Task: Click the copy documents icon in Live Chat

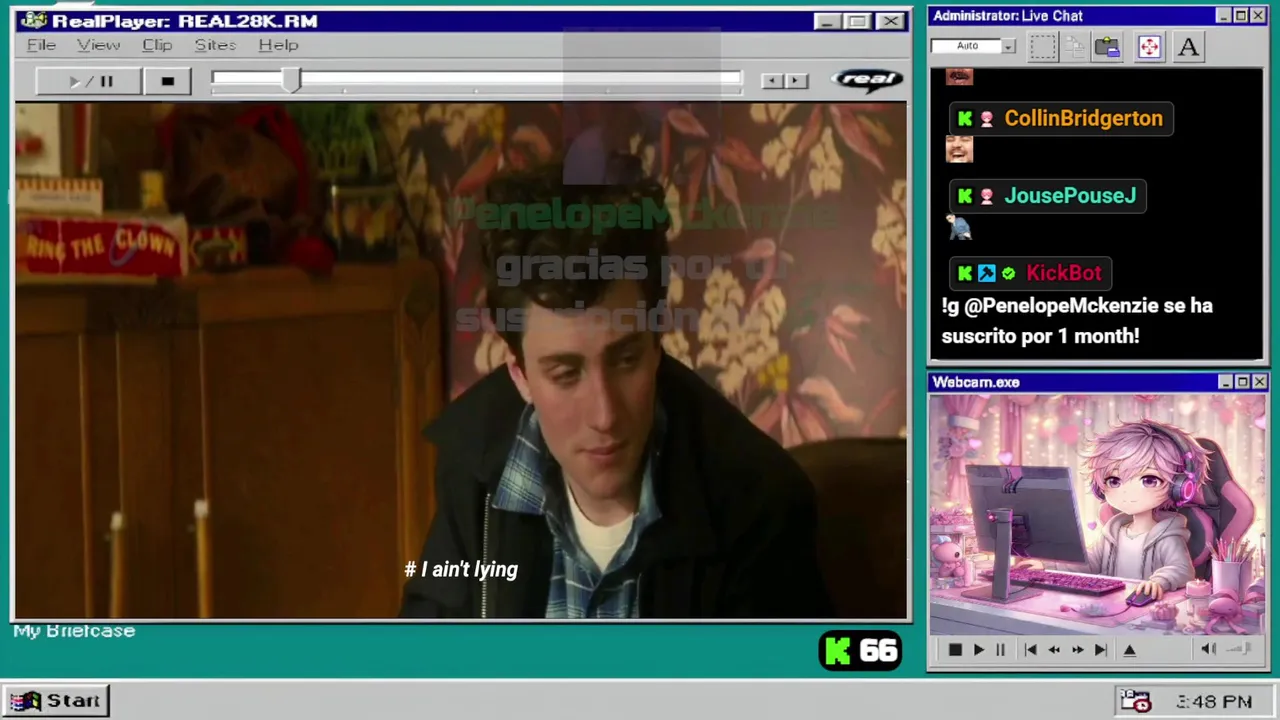Action: [x=1075, y=47]
